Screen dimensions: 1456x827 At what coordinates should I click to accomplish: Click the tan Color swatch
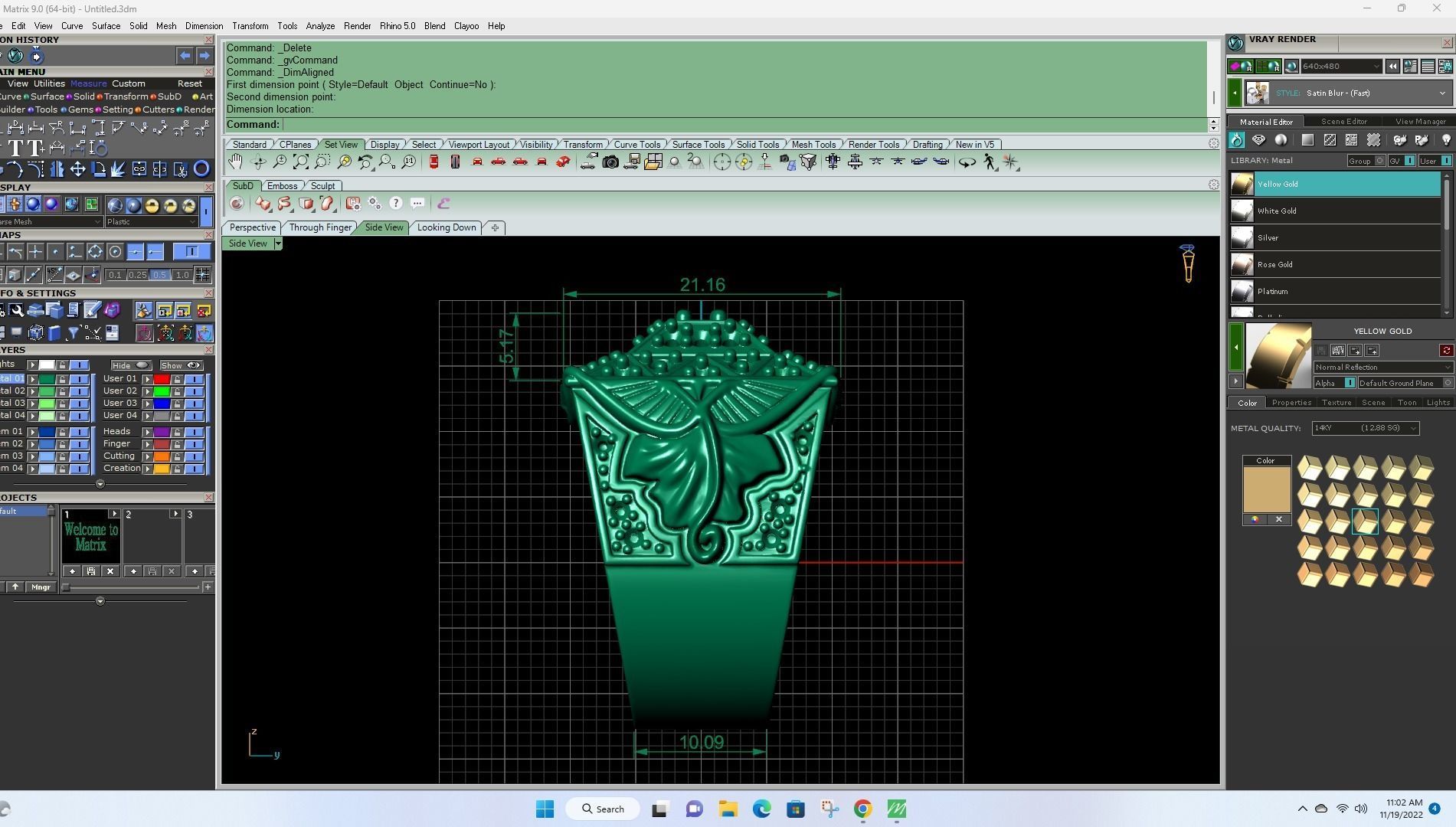coord(1266,489)
